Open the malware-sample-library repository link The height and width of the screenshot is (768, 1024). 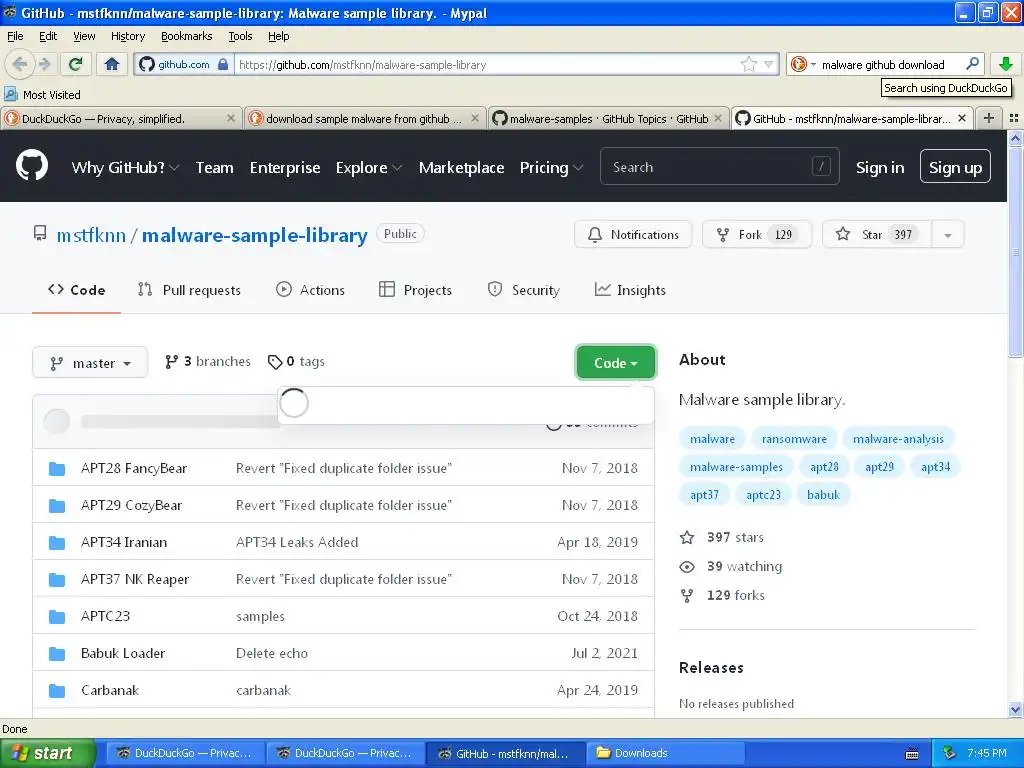(x=255, y=235)
